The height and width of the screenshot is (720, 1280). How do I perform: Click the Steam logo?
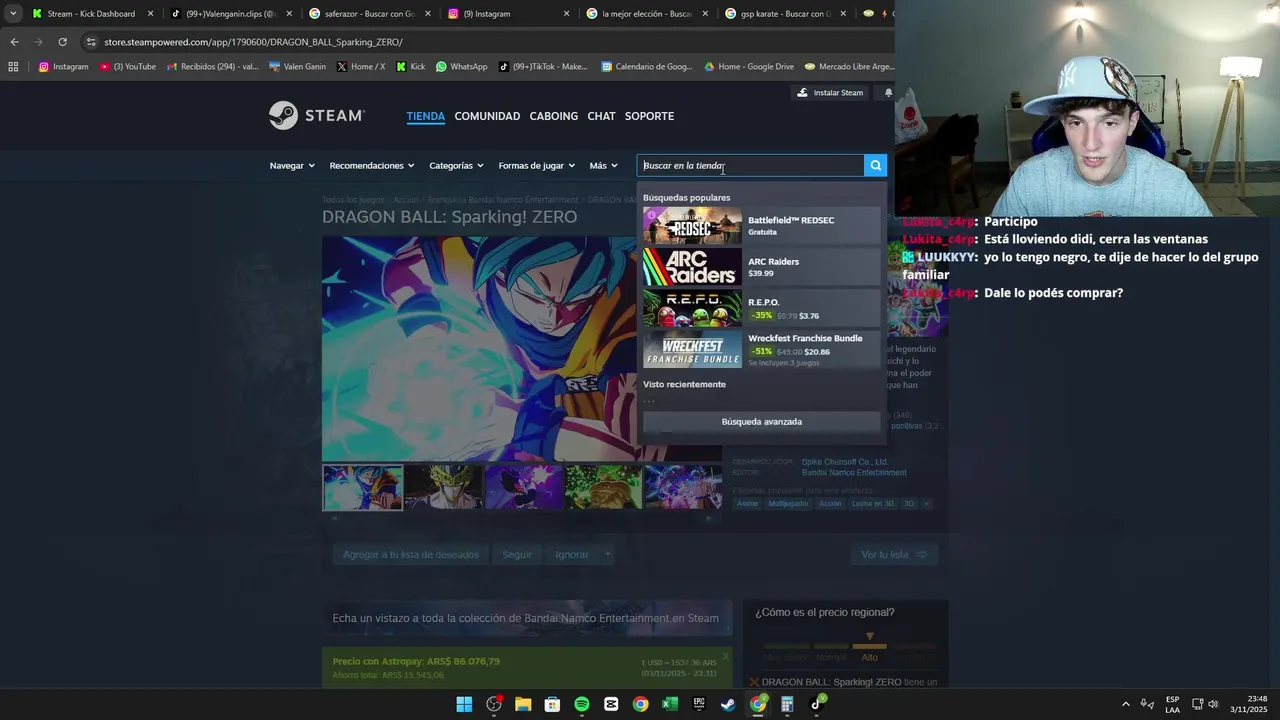point(316,116)
